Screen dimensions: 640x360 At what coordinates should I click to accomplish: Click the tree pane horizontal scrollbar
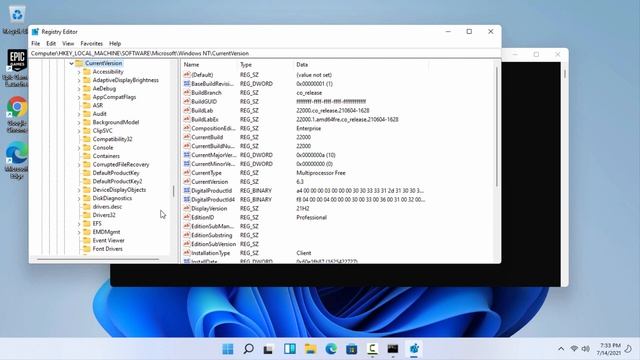coord(98,259)
